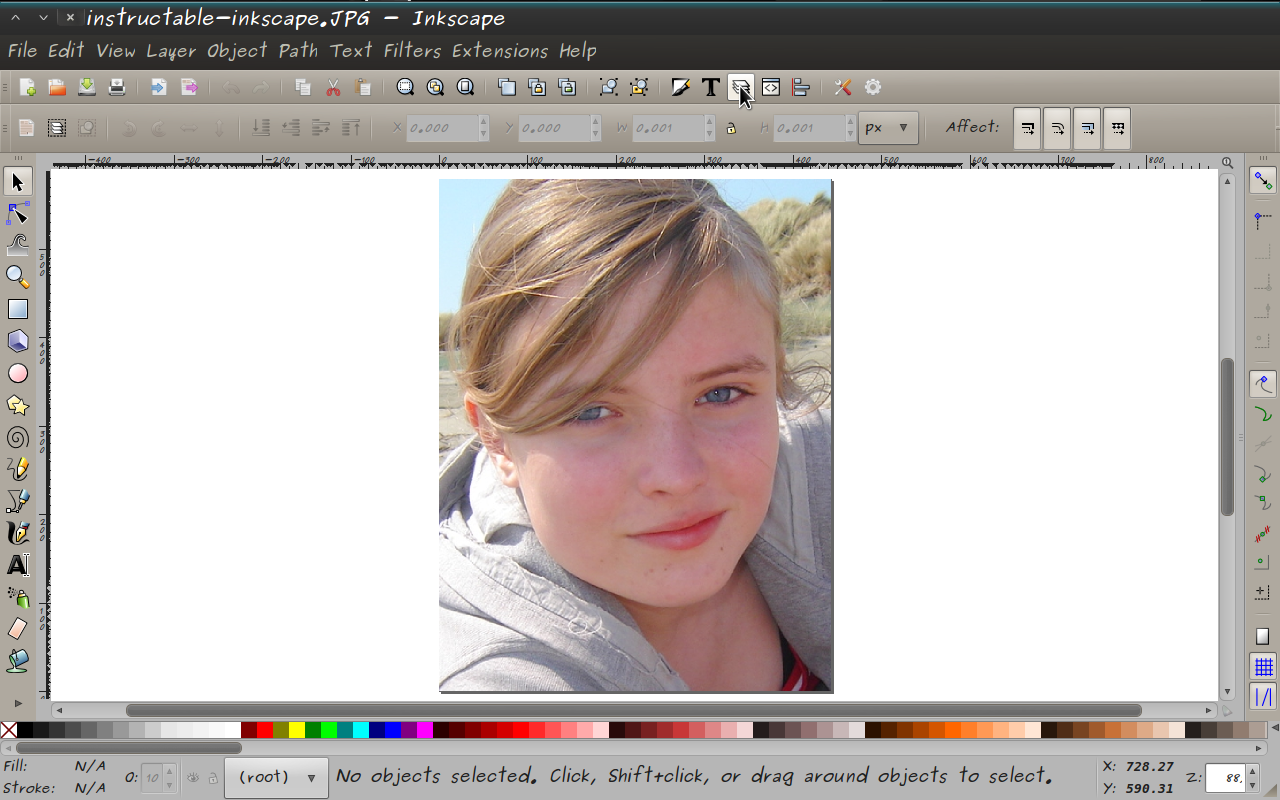Select the Calligraphy tool
The width and height of the screenshot is (1280, 800).
click(18, 533)
